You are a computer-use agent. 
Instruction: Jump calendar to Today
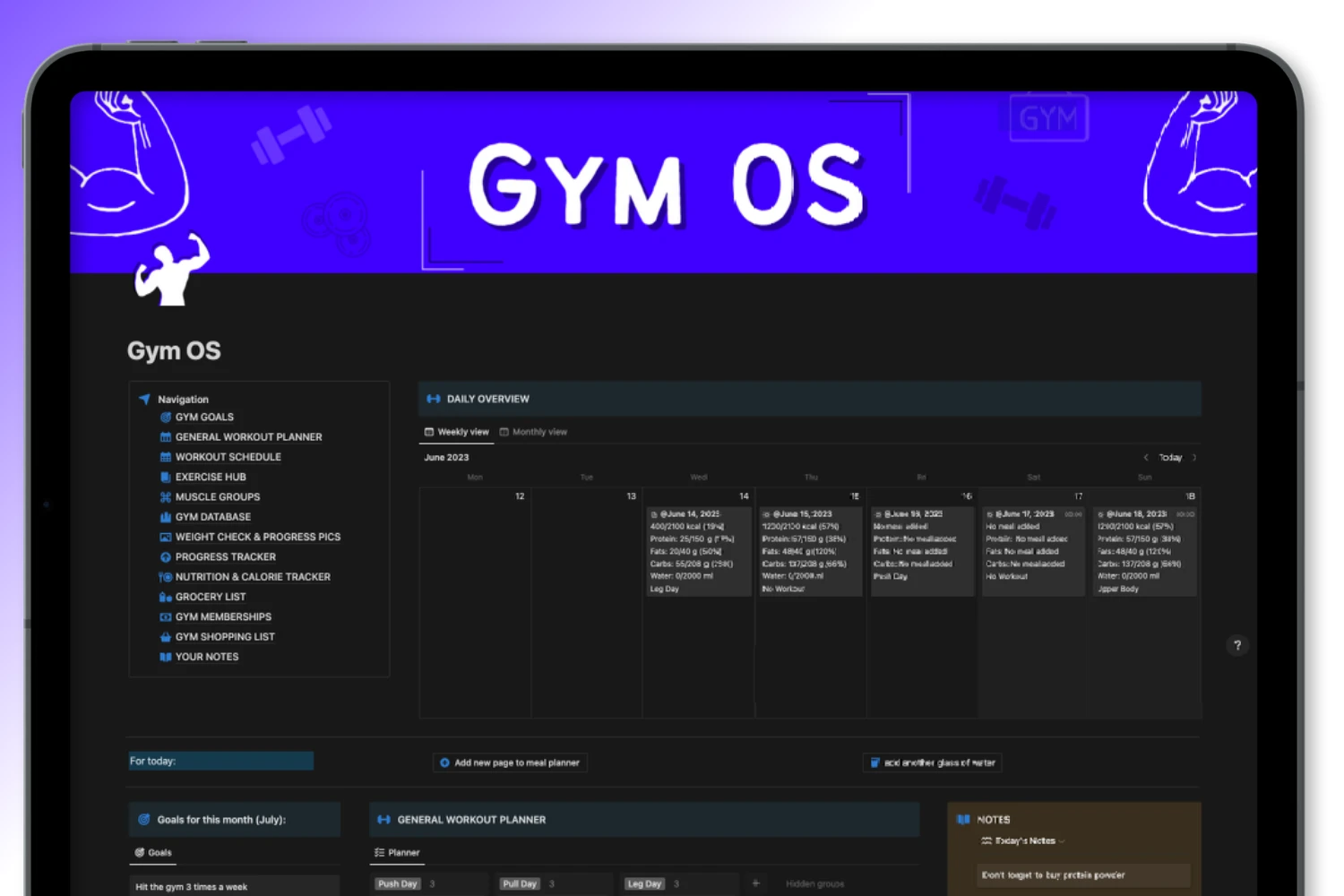pos(1170,458)
